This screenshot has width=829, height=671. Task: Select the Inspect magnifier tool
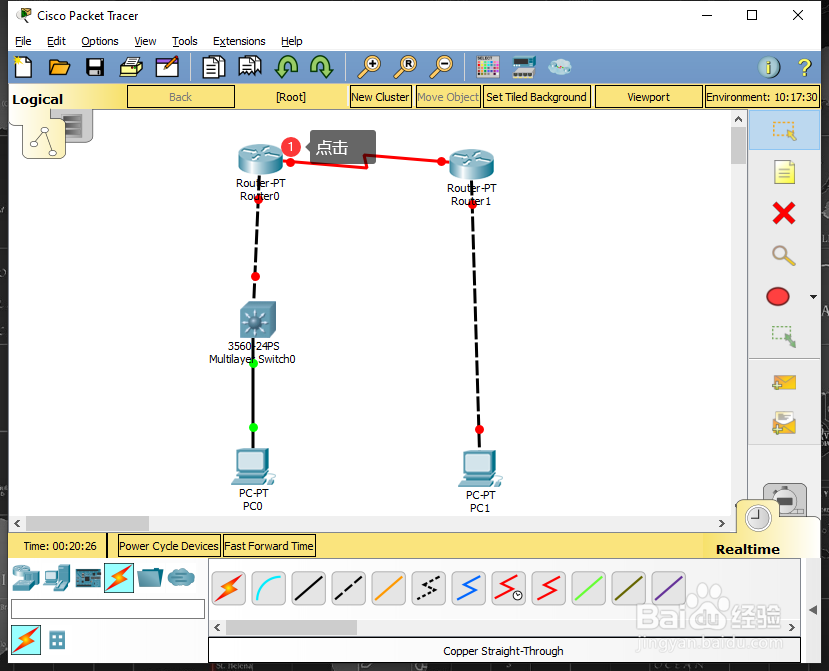point(784,255)
